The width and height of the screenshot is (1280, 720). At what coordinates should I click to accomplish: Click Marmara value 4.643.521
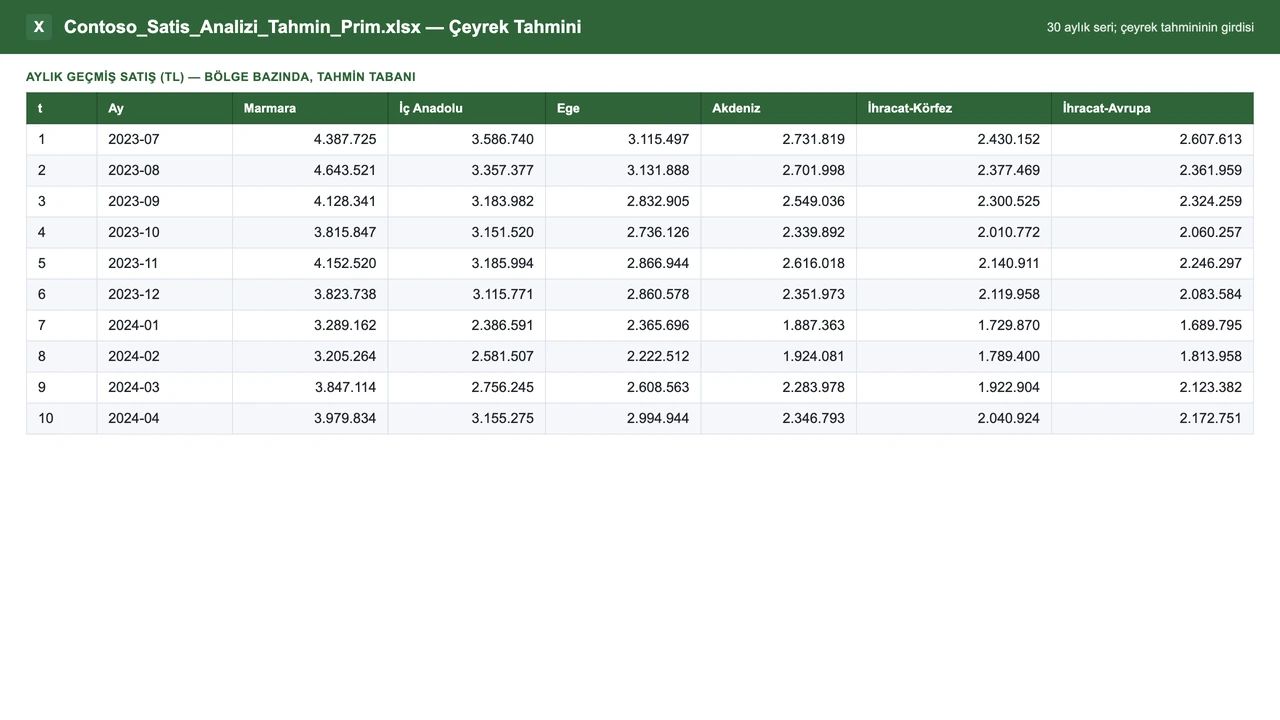coord(310,170)
